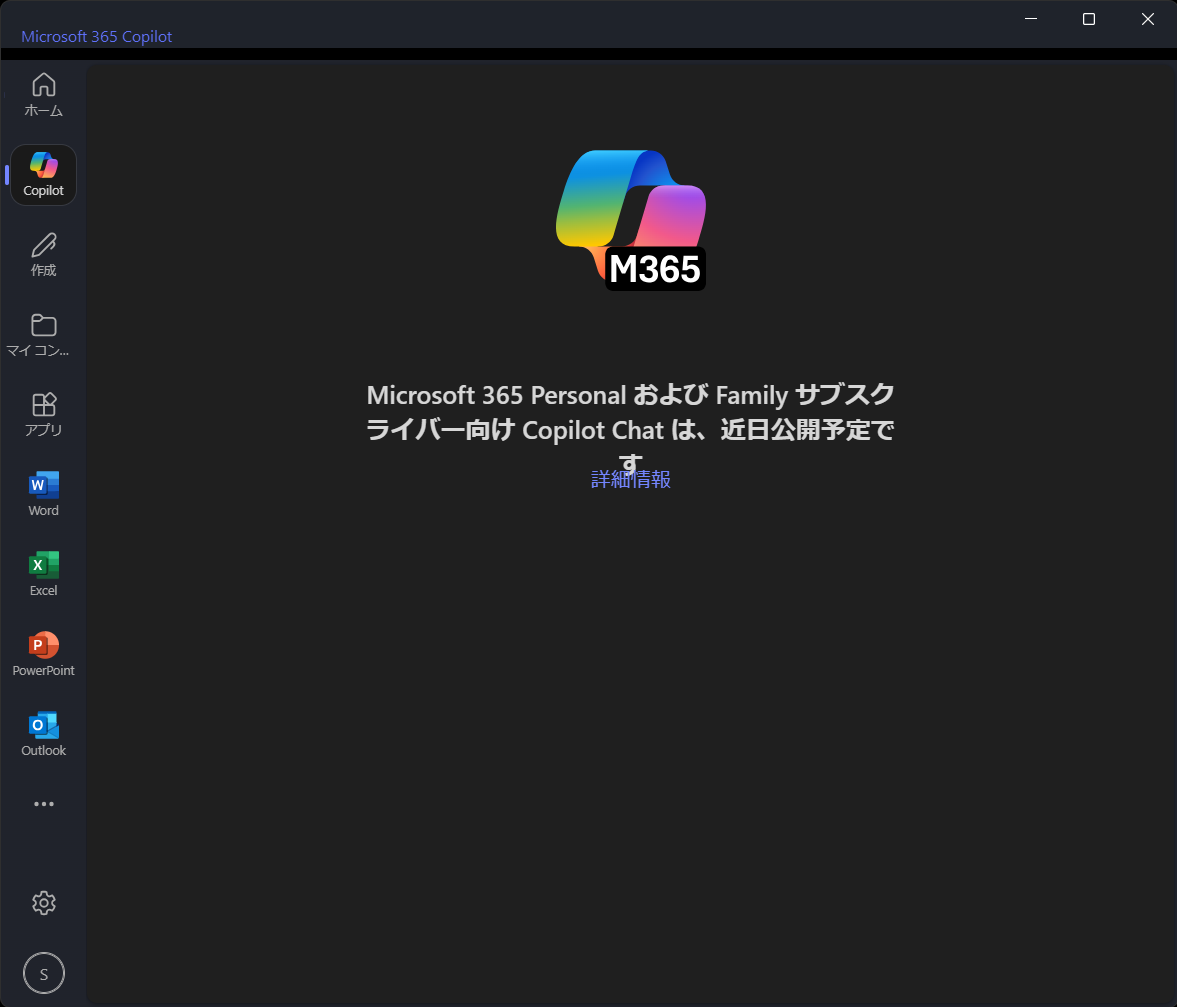Launch Outlook from the sidebar
1177x1007 pixels.
44,735
